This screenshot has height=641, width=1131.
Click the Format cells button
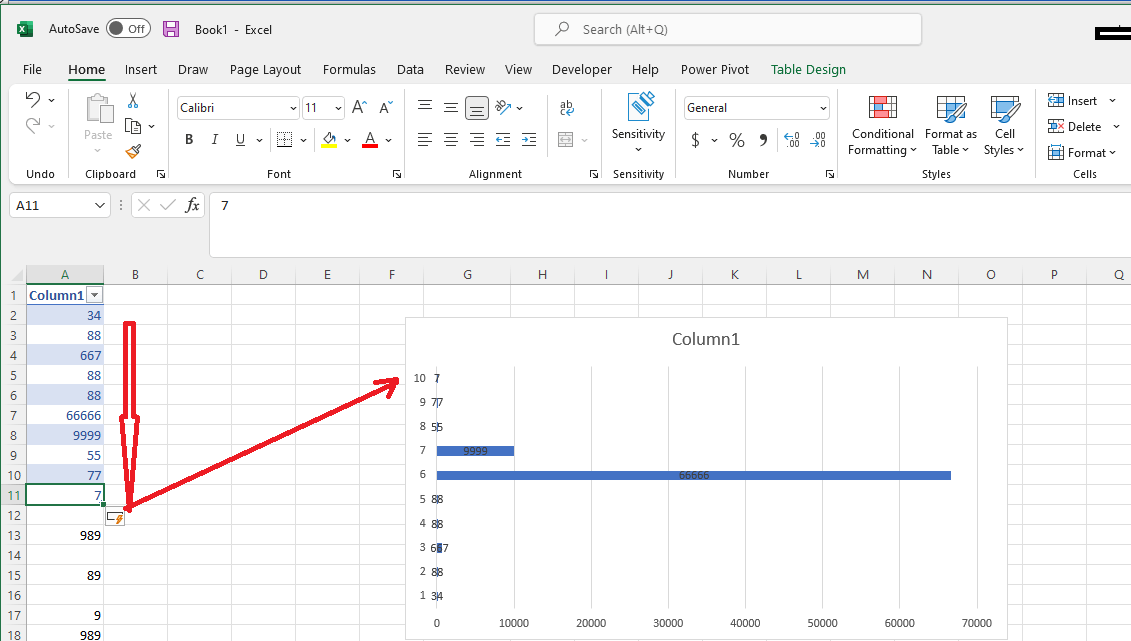point(1081,153)
